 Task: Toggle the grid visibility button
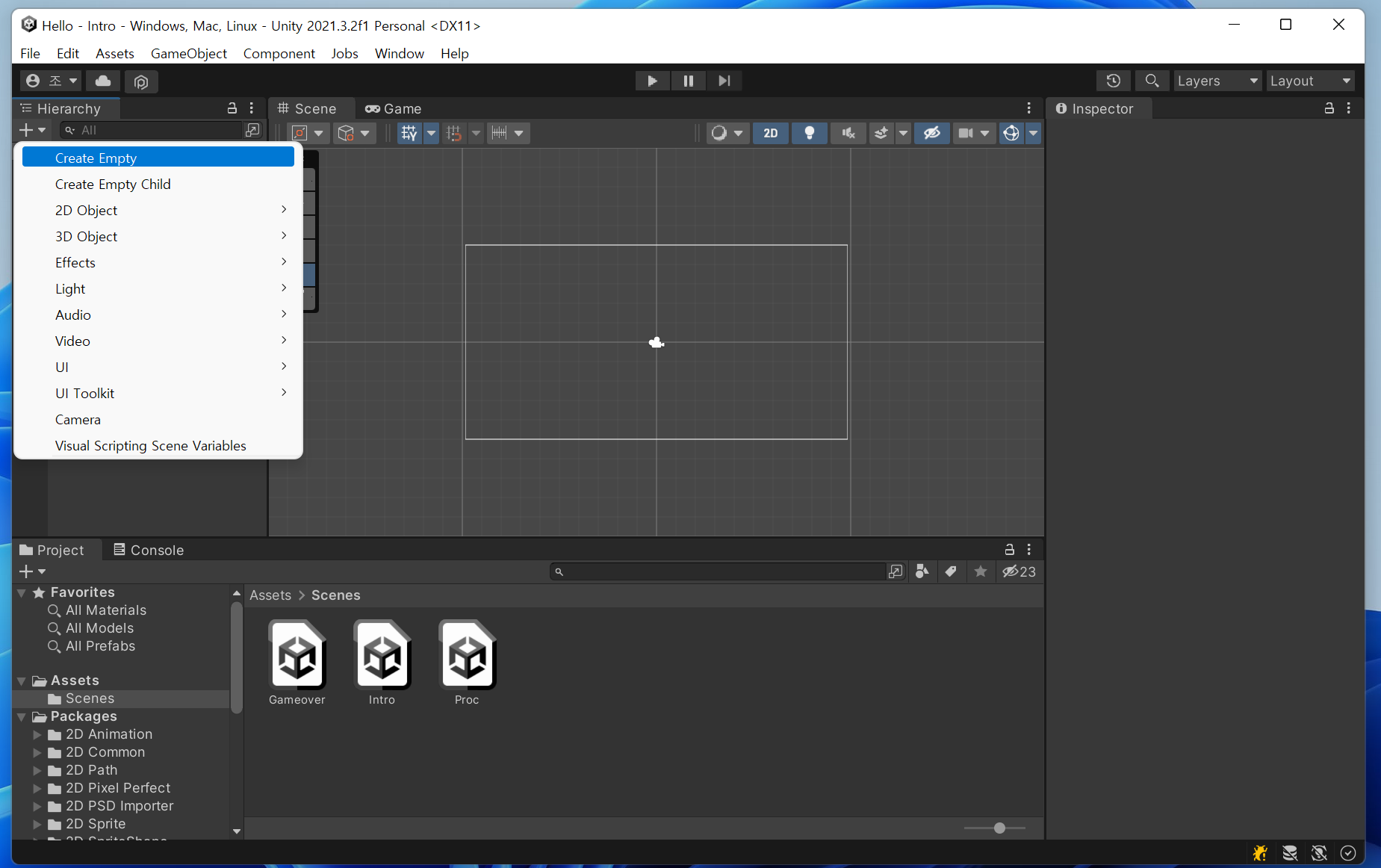tap(409, 133)
